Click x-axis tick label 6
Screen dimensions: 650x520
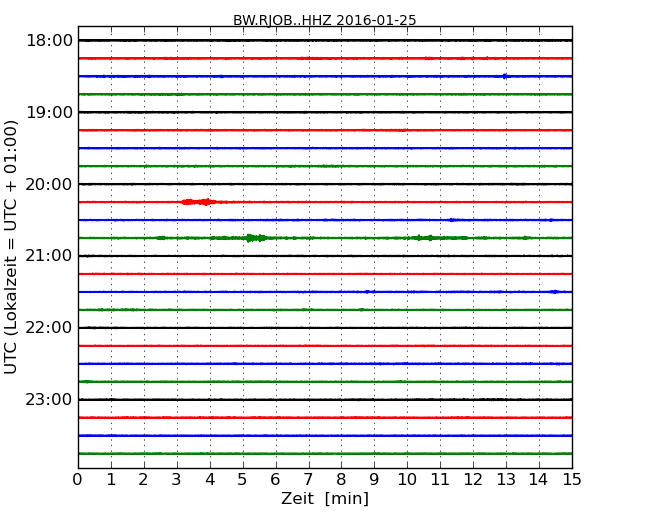[x=276, y=480]
